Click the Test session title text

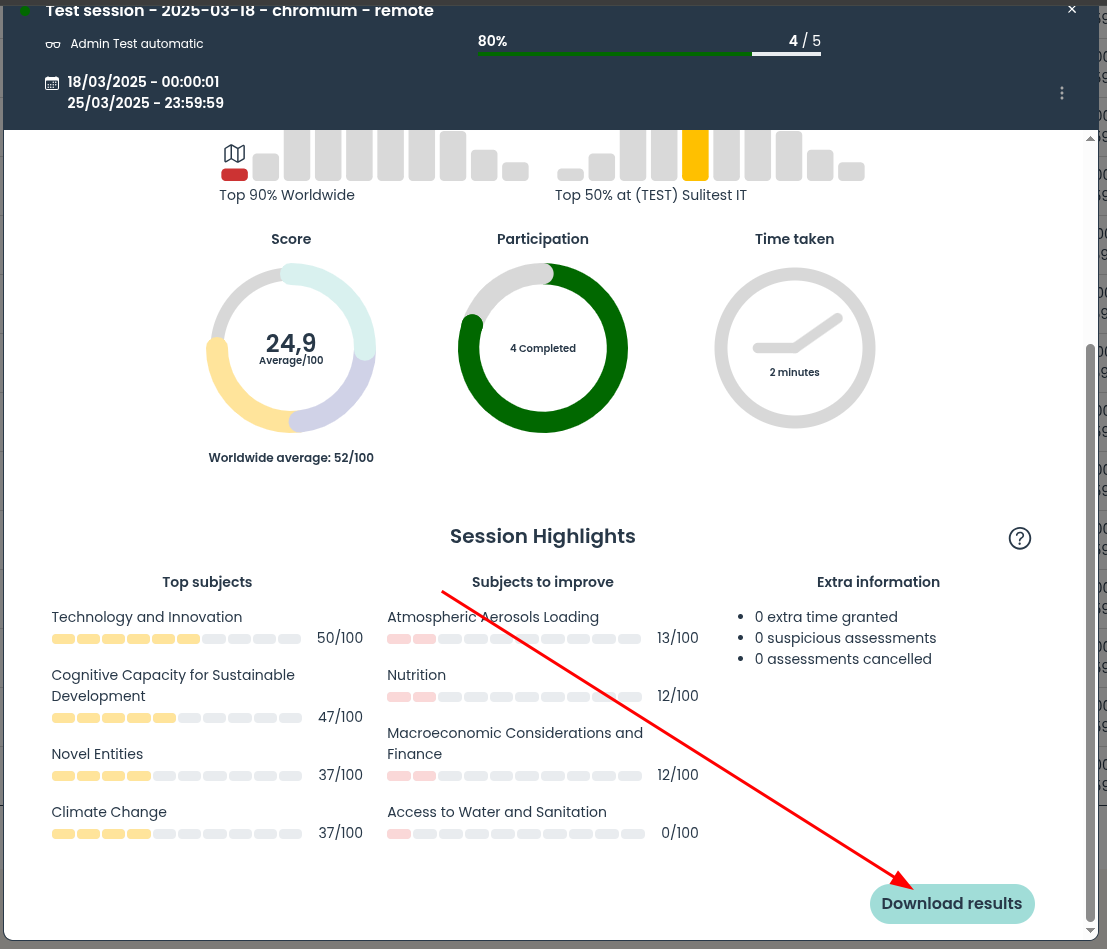coord(240,11)
